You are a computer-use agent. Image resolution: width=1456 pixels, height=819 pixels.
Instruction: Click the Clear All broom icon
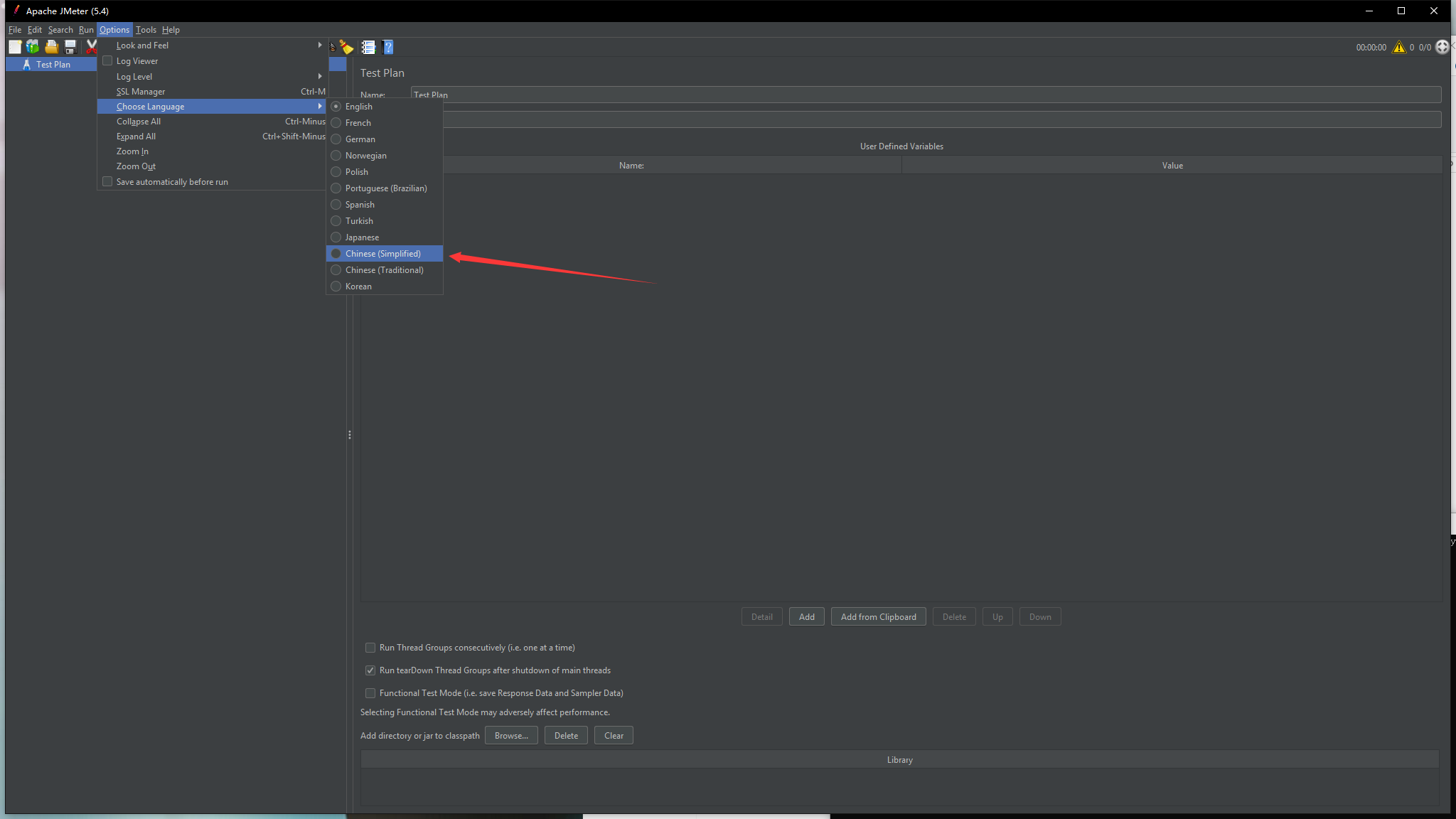pos(346,47)
